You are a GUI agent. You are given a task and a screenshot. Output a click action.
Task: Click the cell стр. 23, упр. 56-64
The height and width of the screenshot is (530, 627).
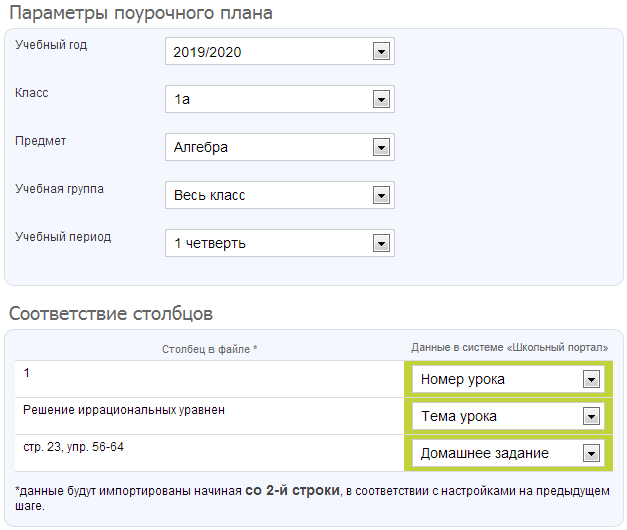pyautogui.click(x=73, y=446)
